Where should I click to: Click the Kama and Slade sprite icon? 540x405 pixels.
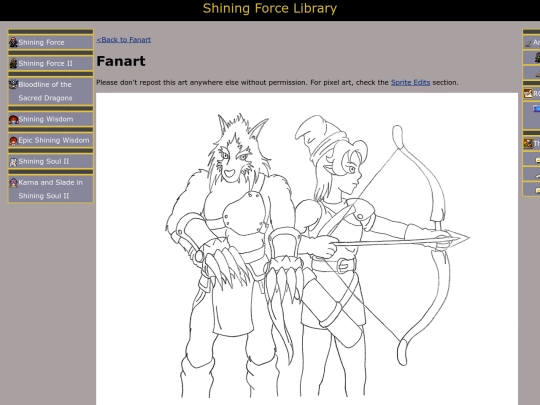tap(13, 183)
